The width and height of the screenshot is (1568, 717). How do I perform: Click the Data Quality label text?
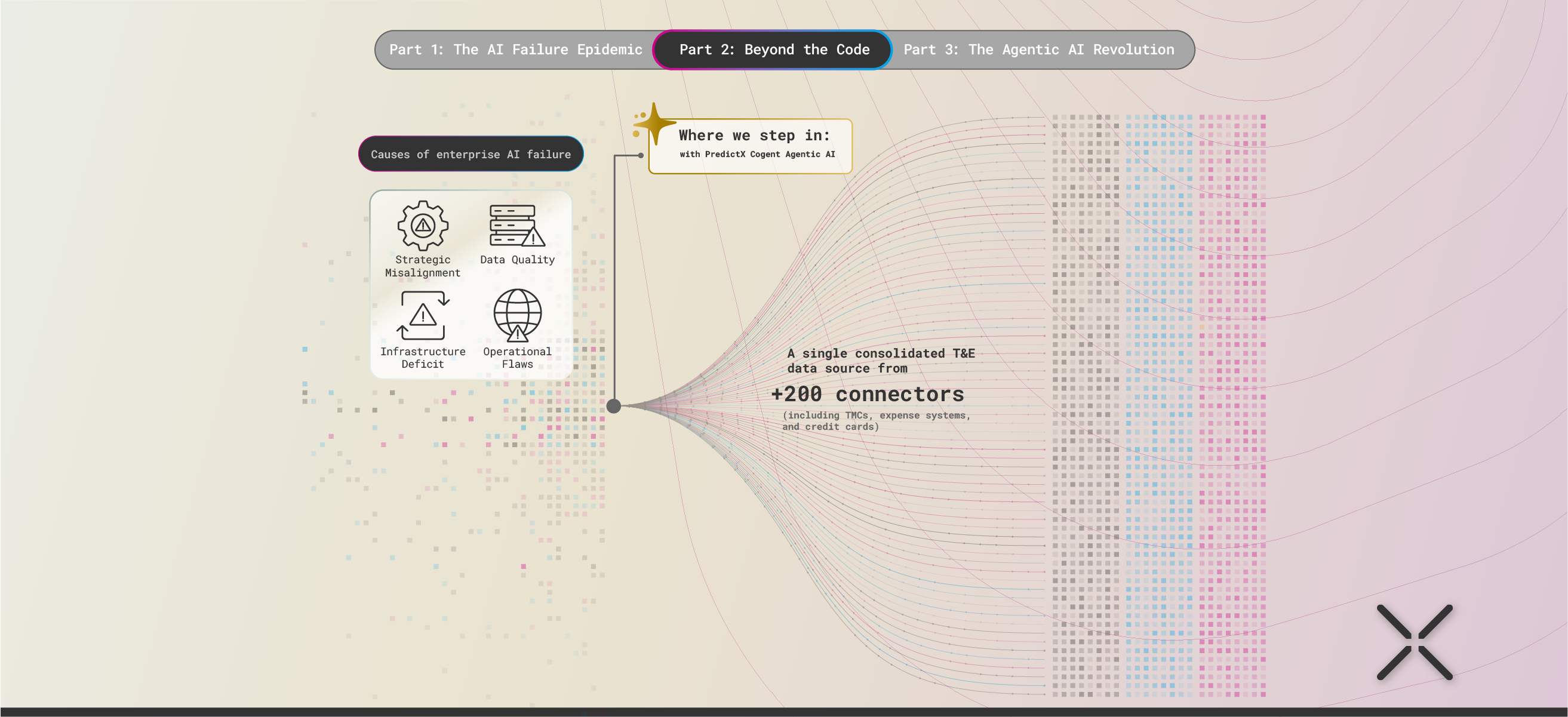coord(516,260)
